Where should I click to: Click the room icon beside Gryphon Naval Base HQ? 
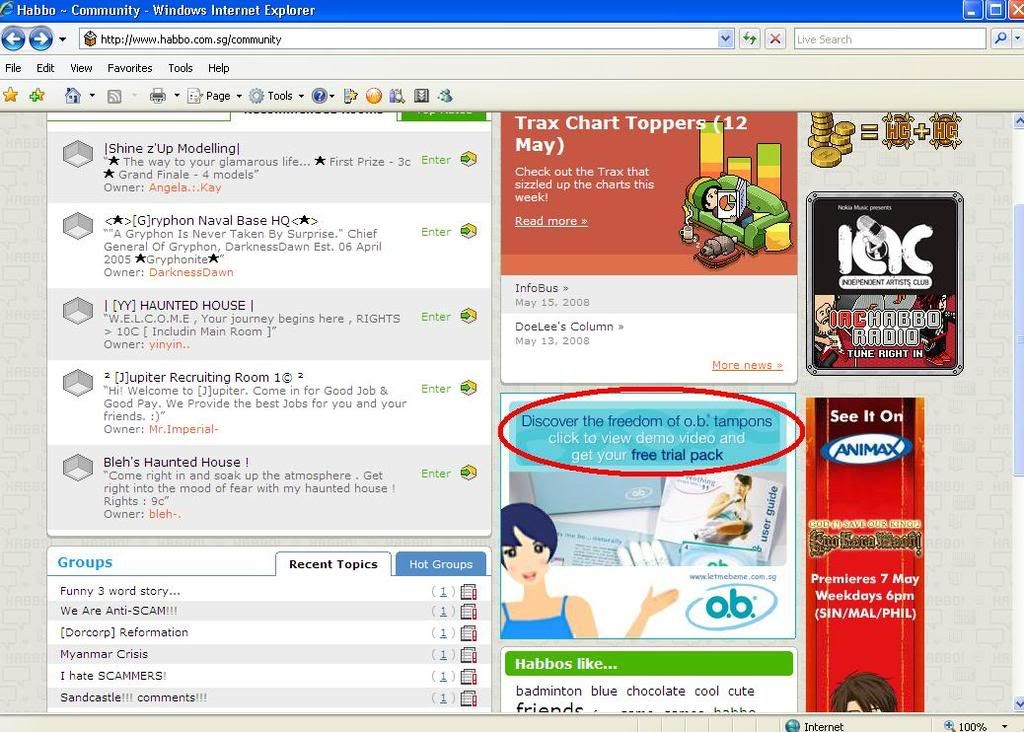[78, 227]
